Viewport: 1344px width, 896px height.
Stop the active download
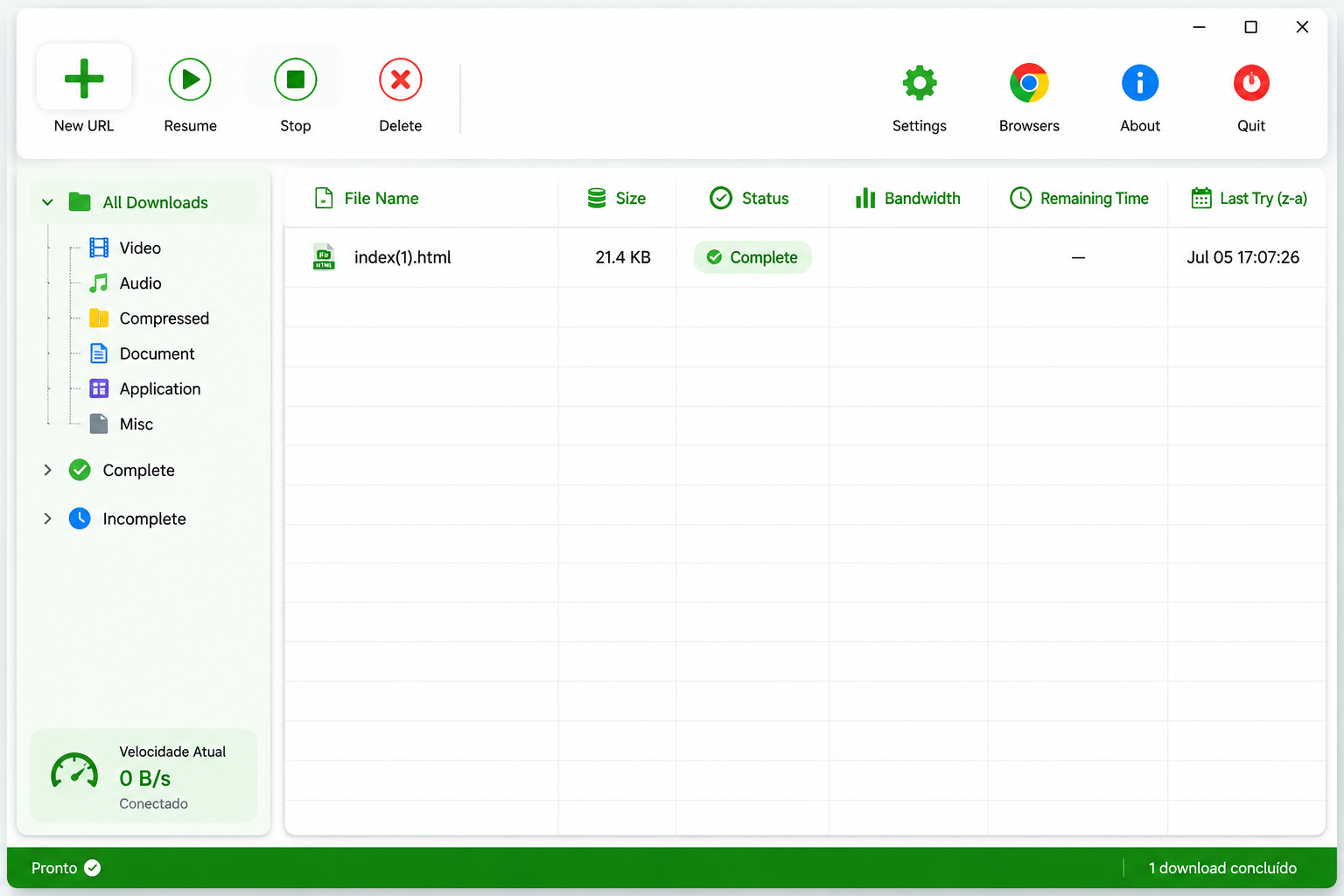tap(296, 80)
